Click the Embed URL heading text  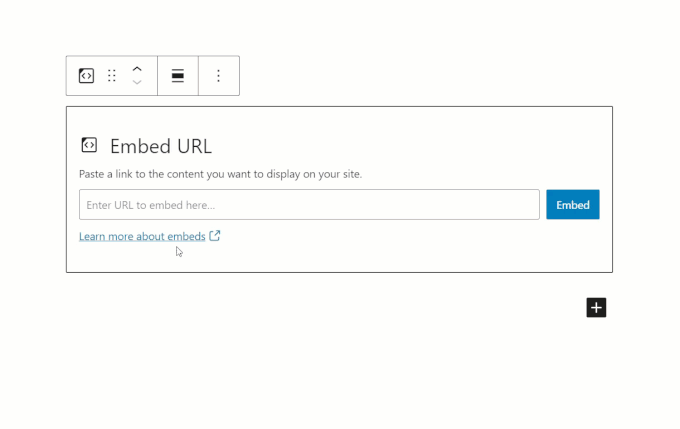[161, 146]
